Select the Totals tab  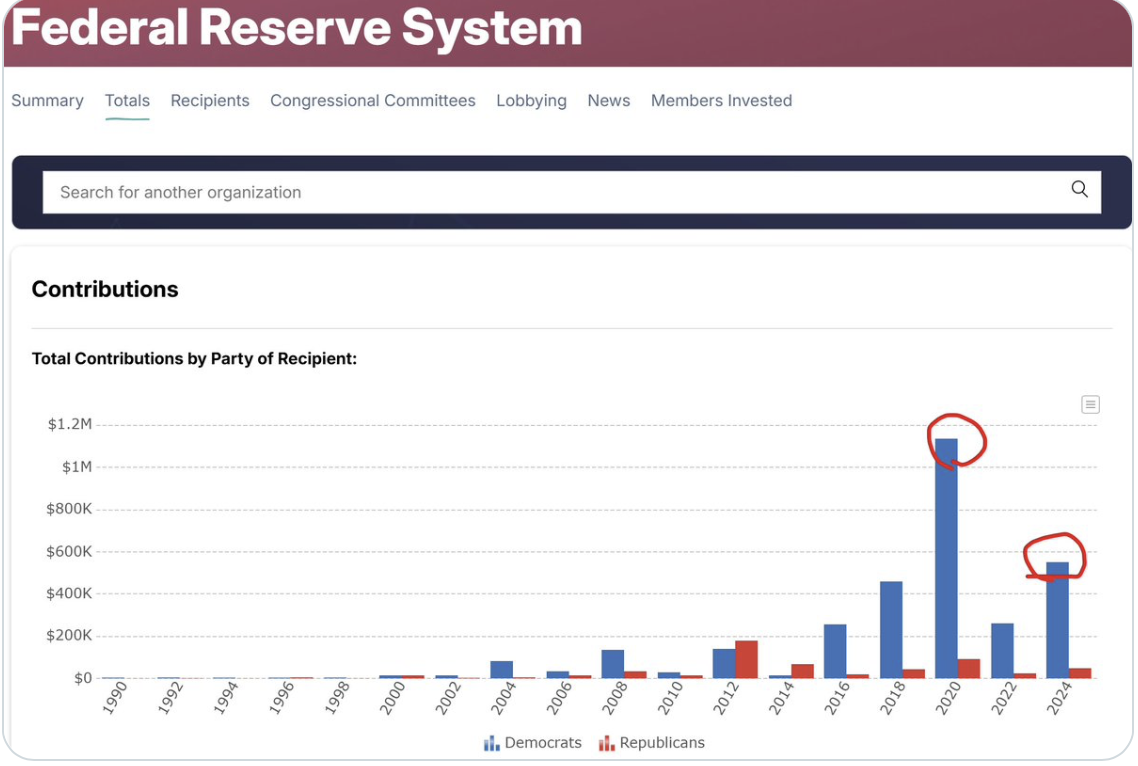point(127,101)
